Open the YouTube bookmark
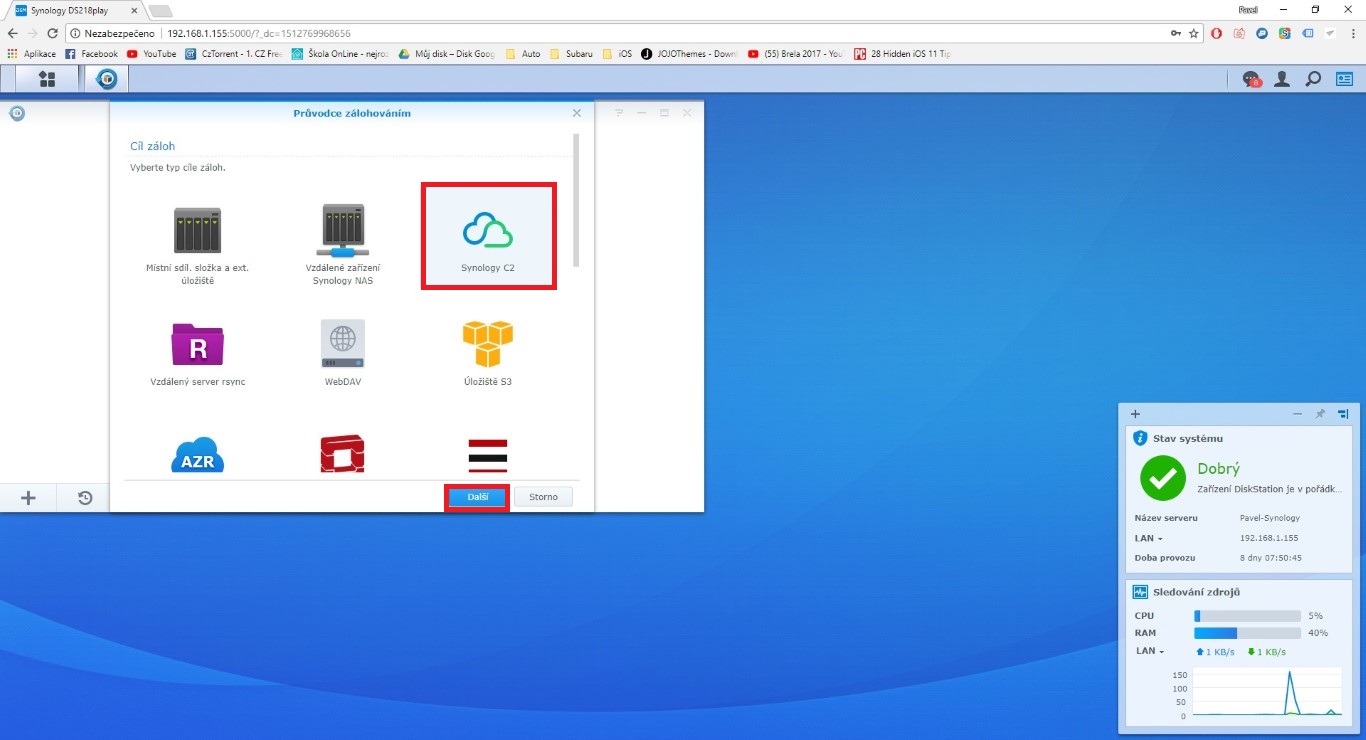 click(x=152, y=54)
